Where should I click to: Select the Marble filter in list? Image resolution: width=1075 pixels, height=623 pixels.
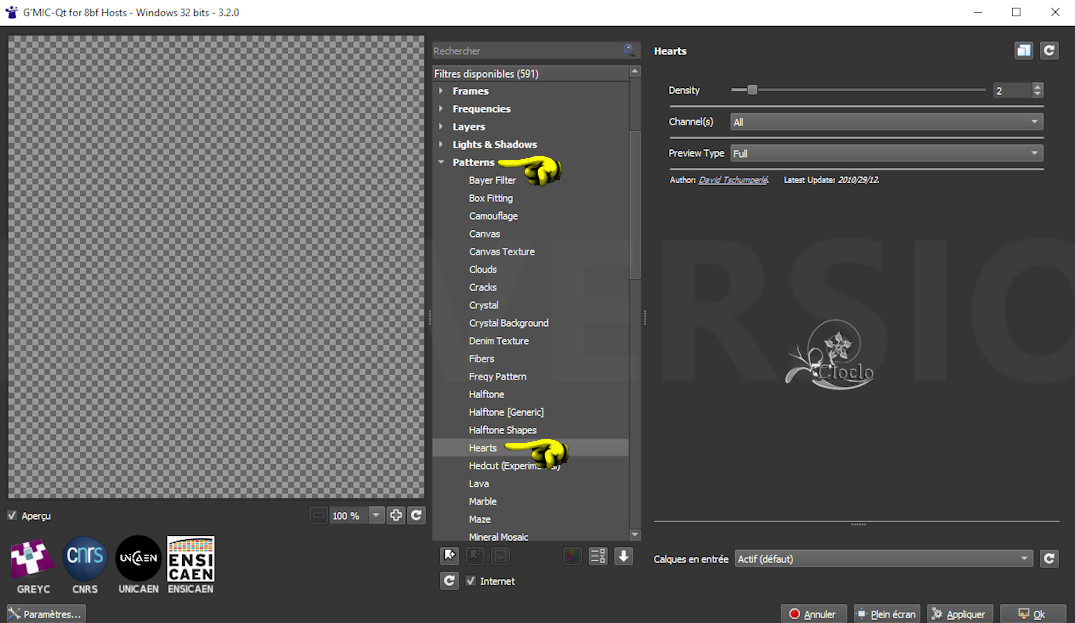pyautogui.click(x=483, y=502)
